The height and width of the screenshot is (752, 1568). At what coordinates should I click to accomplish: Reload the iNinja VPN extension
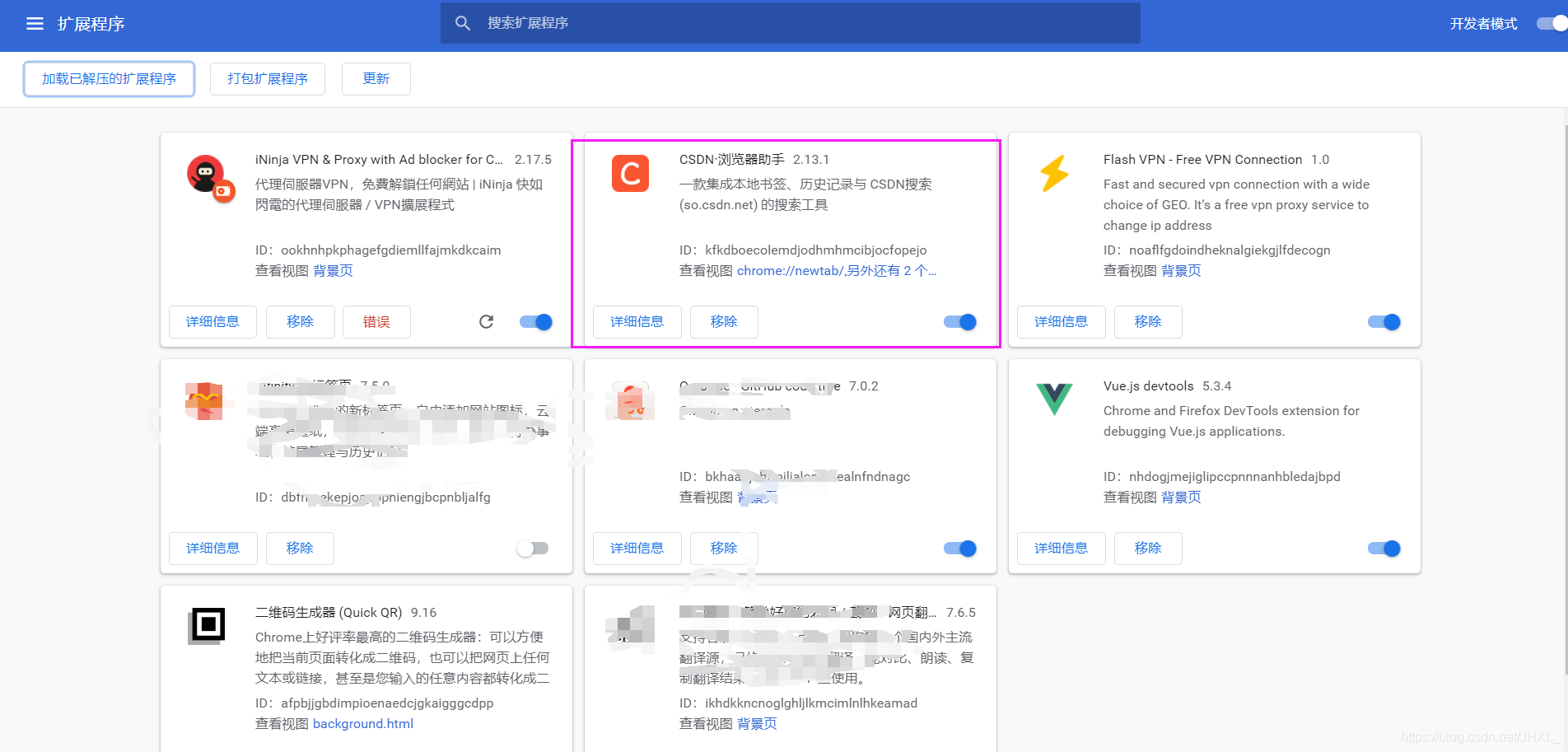[x=487, y=322]
